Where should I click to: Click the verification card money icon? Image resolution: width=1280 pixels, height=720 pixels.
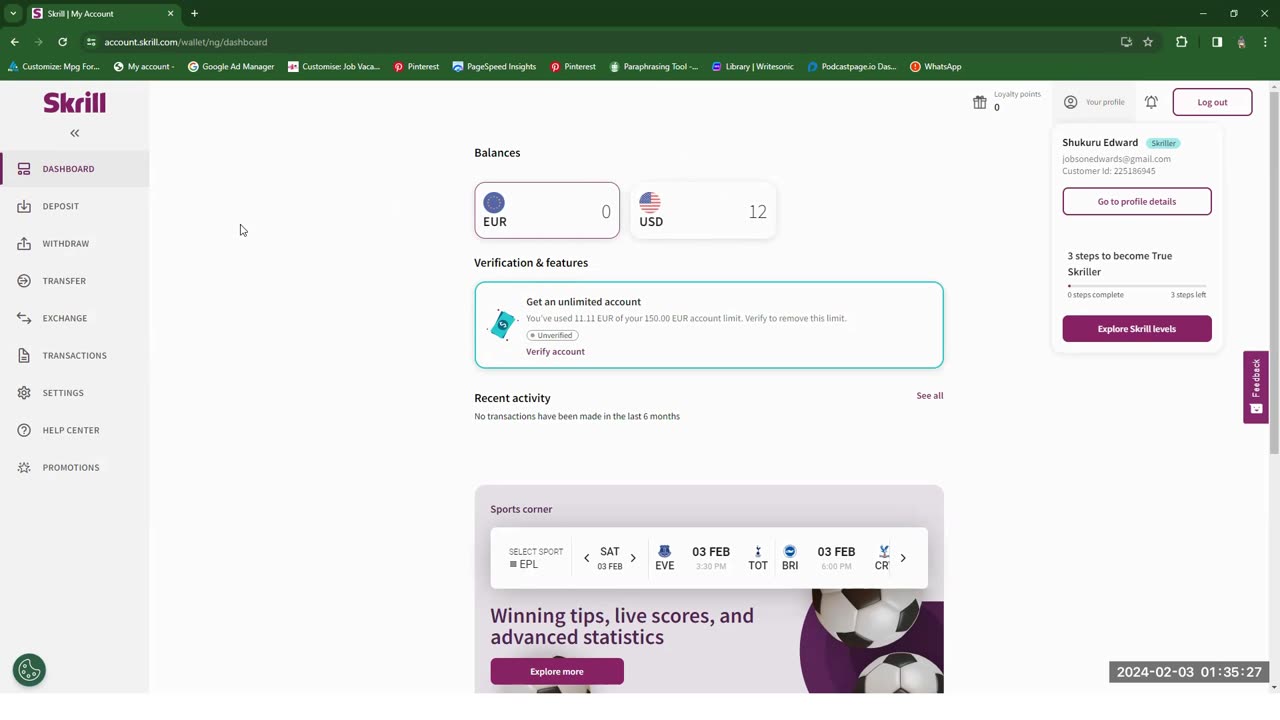click(x=503, y=324)
